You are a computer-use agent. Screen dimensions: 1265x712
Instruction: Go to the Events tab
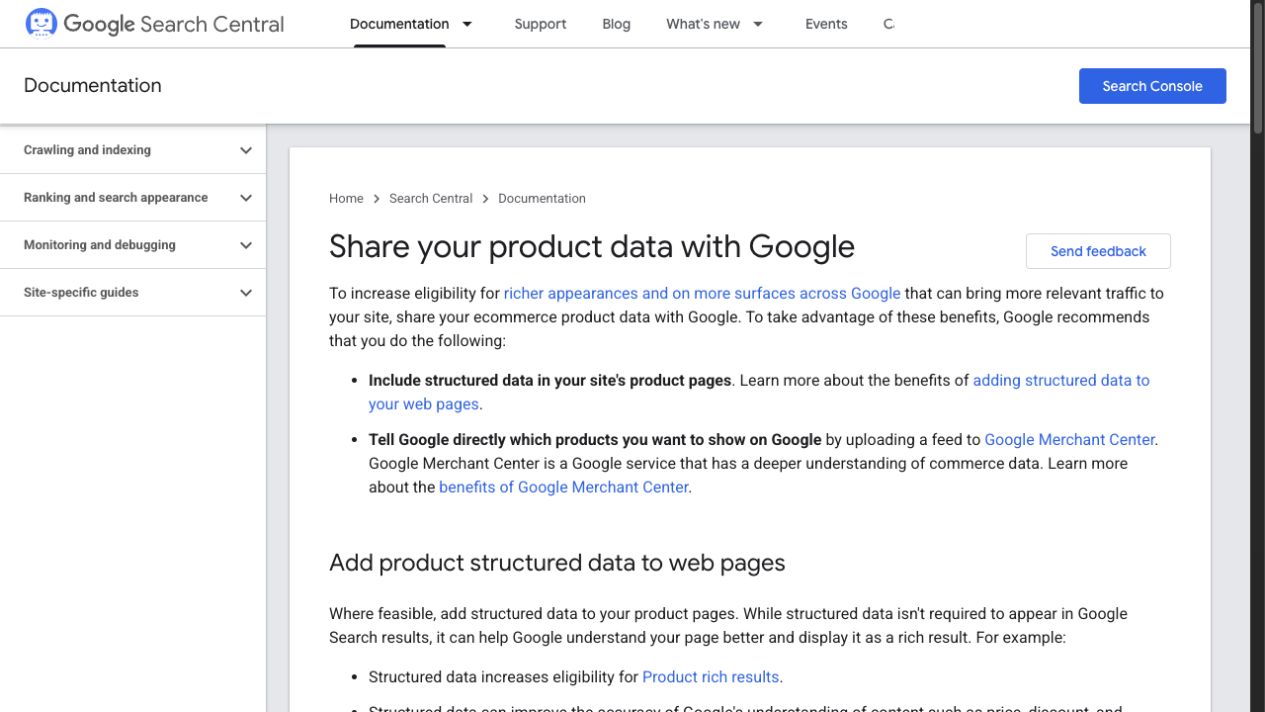[x=826, y=24]
